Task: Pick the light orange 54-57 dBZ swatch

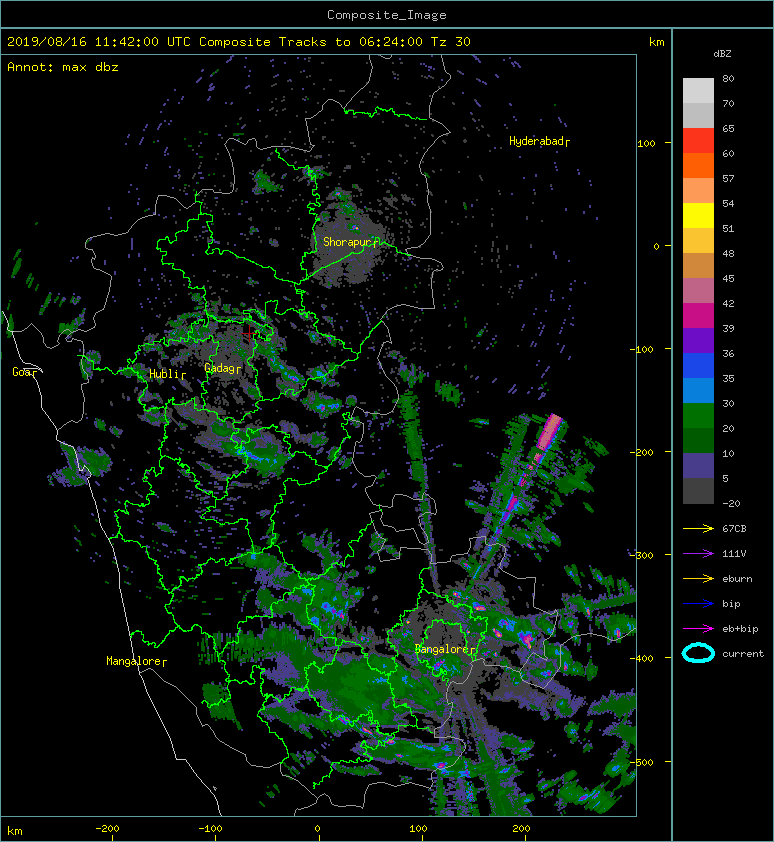Action: pyautogui.click(x=698, y=191)
